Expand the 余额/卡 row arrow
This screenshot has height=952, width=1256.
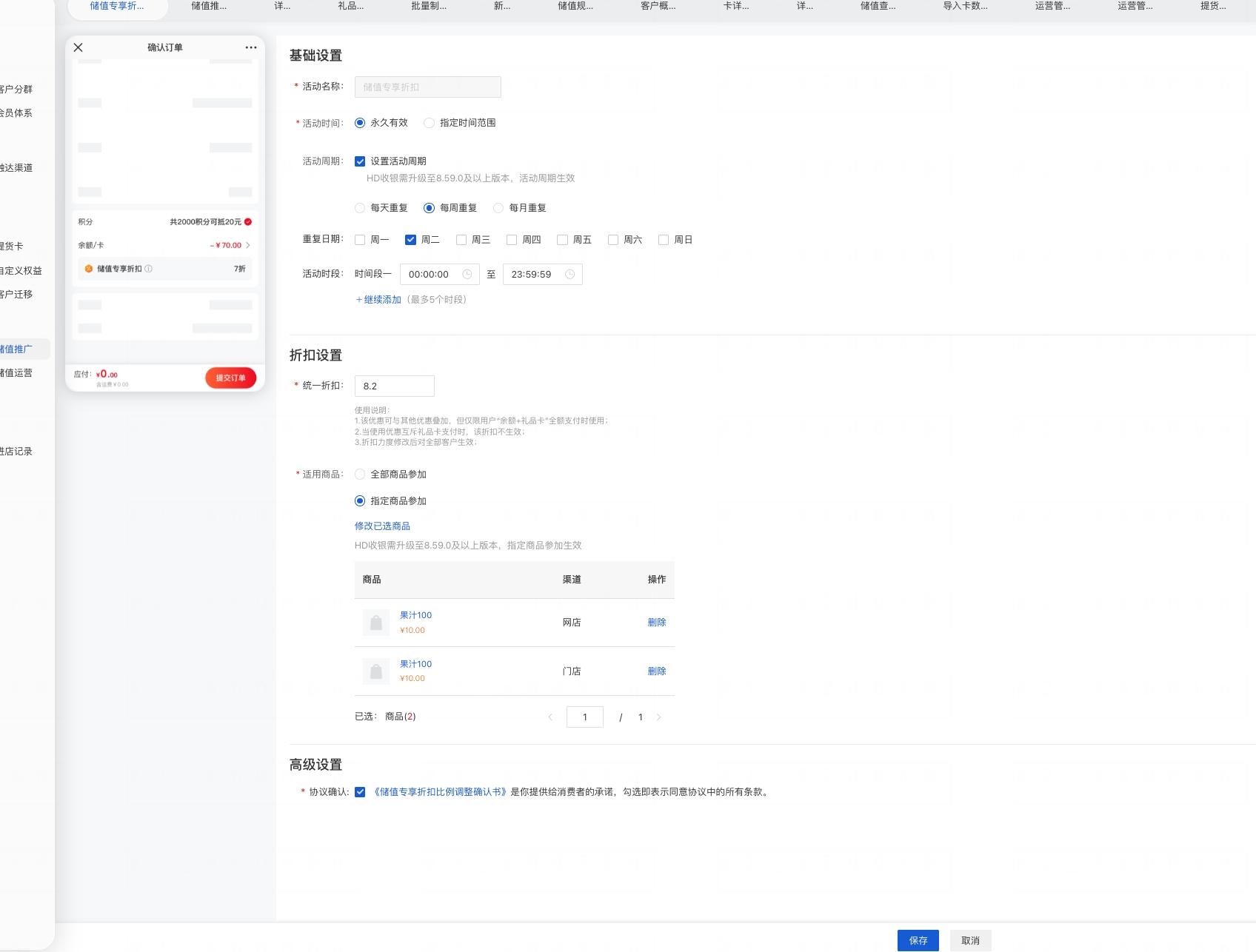tap(248, 245)
